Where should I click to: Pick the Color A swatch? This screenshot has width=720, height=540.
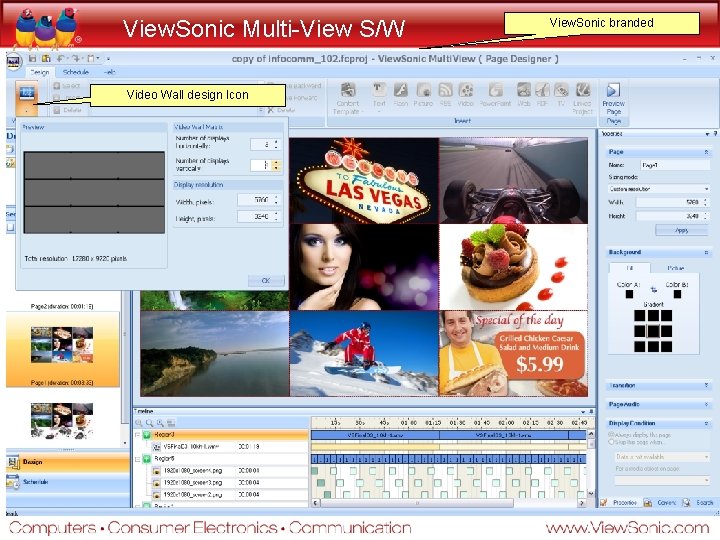coord(629,294)
